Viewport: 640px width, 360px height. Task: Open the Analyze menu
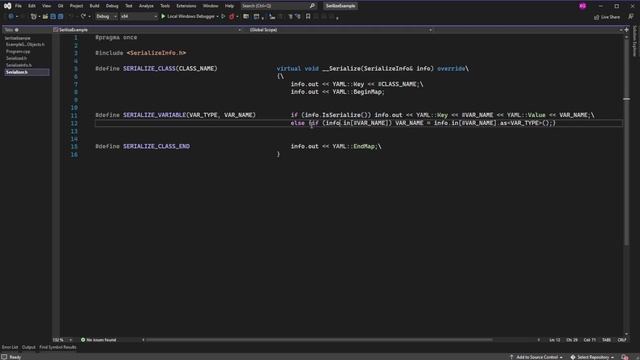click(x=146, y=6)
